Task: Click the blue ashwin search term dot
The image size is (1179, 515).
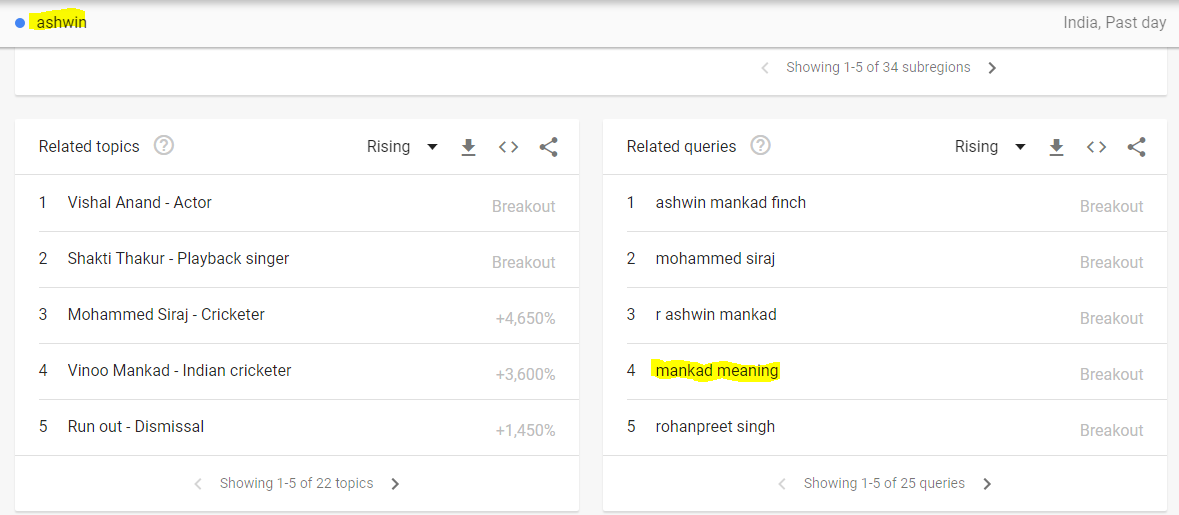Action: [20, 23]
